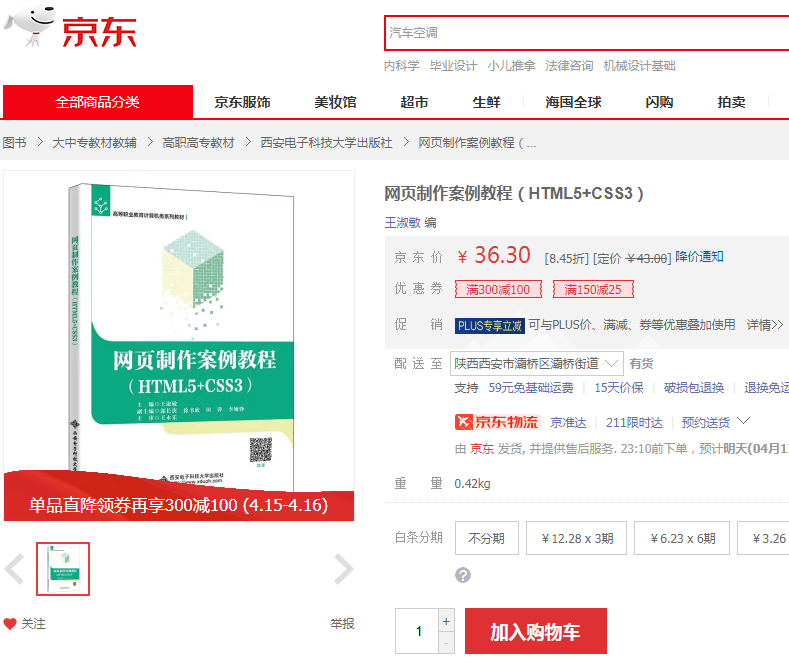The width and height of the screenshot is (789, 658).
Task: Decrease quantity with minus button
Action: [446, 643]
